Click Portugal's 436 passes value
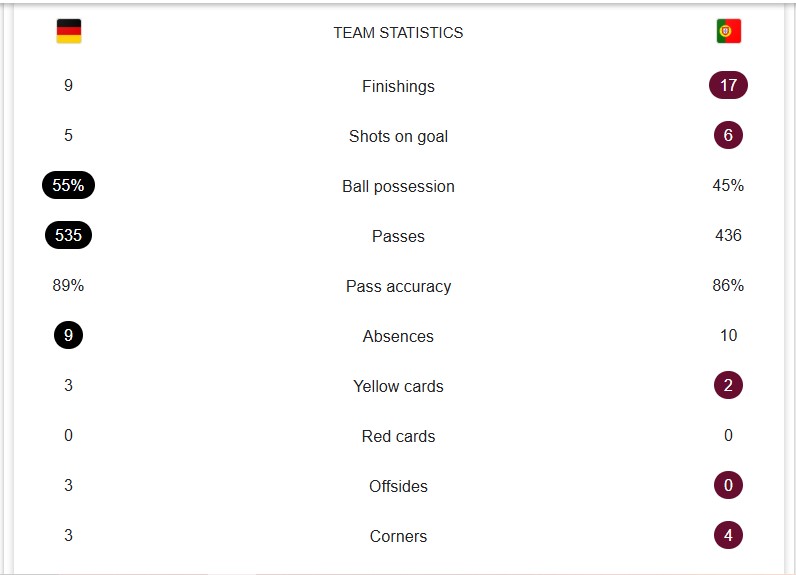The image size is (796, 575). click(x=728, y=235)
